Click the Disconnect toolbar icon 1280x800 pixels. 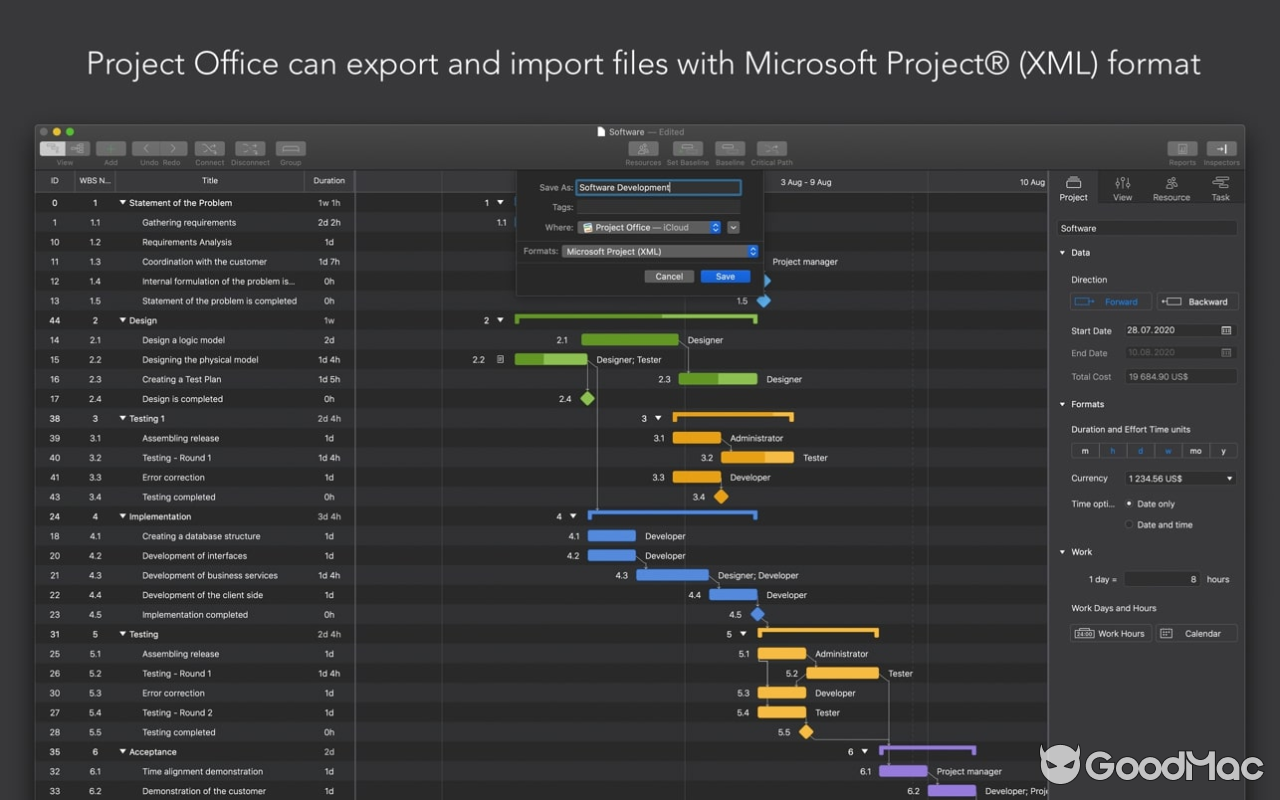tap(250, 148)
